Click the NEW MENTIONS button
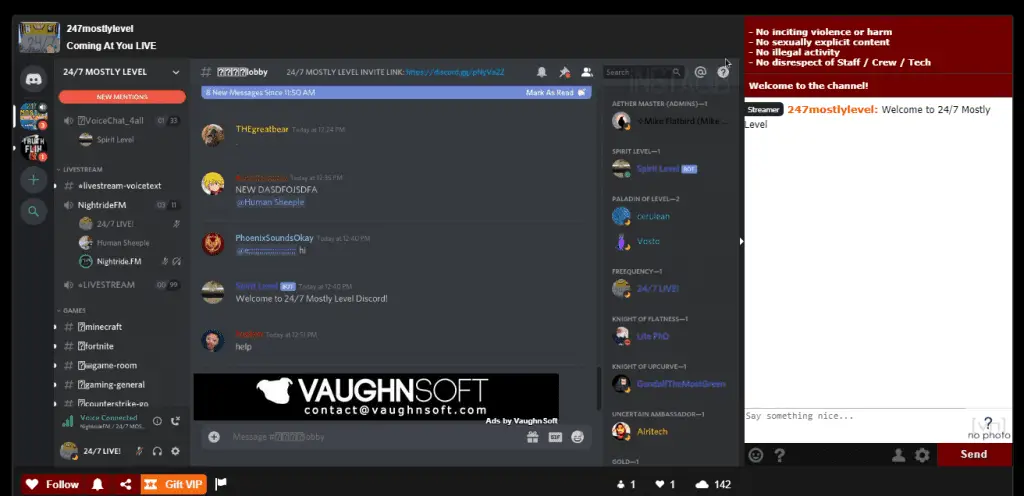Image resolution: width=1024 pixels, height=496 pixels. pos(122,97)
